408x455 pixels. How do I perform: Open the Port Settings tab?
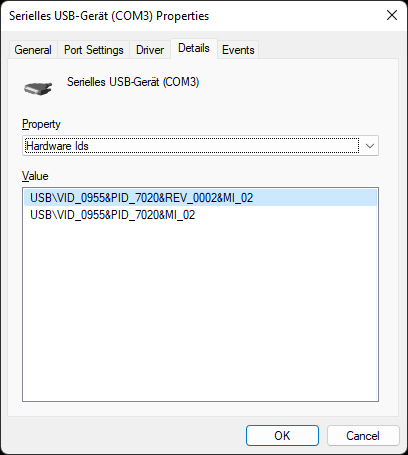94,50
